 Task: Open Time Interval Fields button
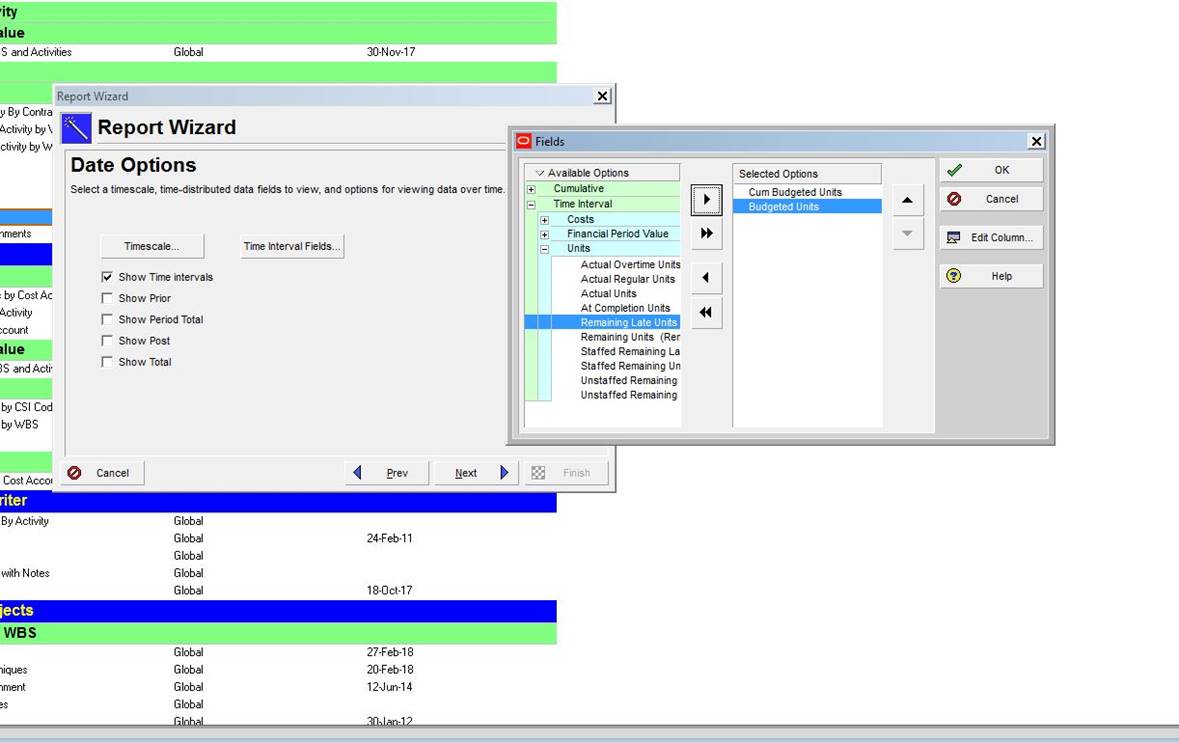(x=292, y=246)
